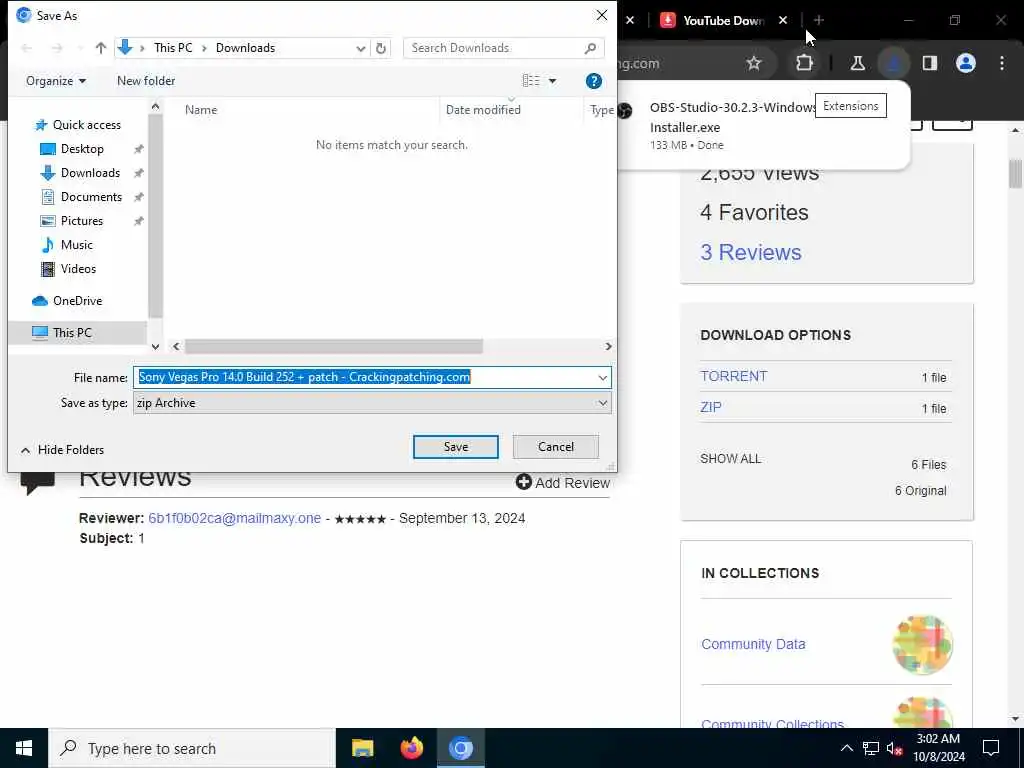
Task: Click the navigation pane vertical scrollbar
Action: [x=155, y=216]
